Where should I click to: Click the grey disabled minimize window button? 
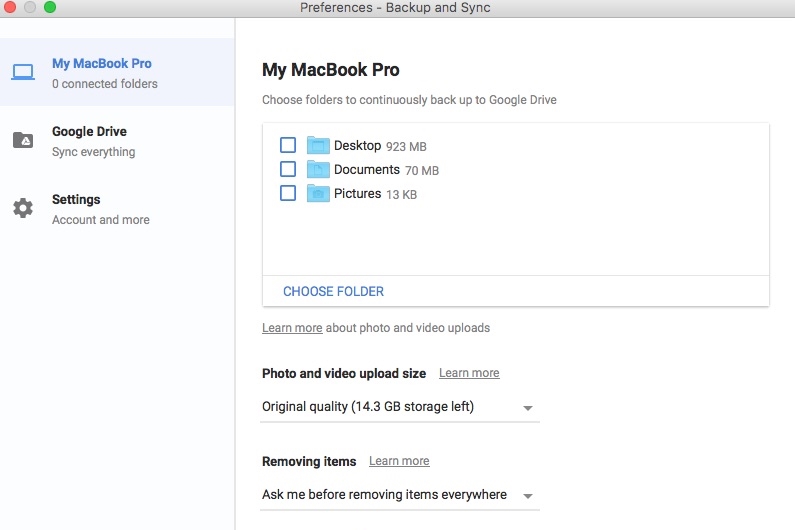coord(30,7)
